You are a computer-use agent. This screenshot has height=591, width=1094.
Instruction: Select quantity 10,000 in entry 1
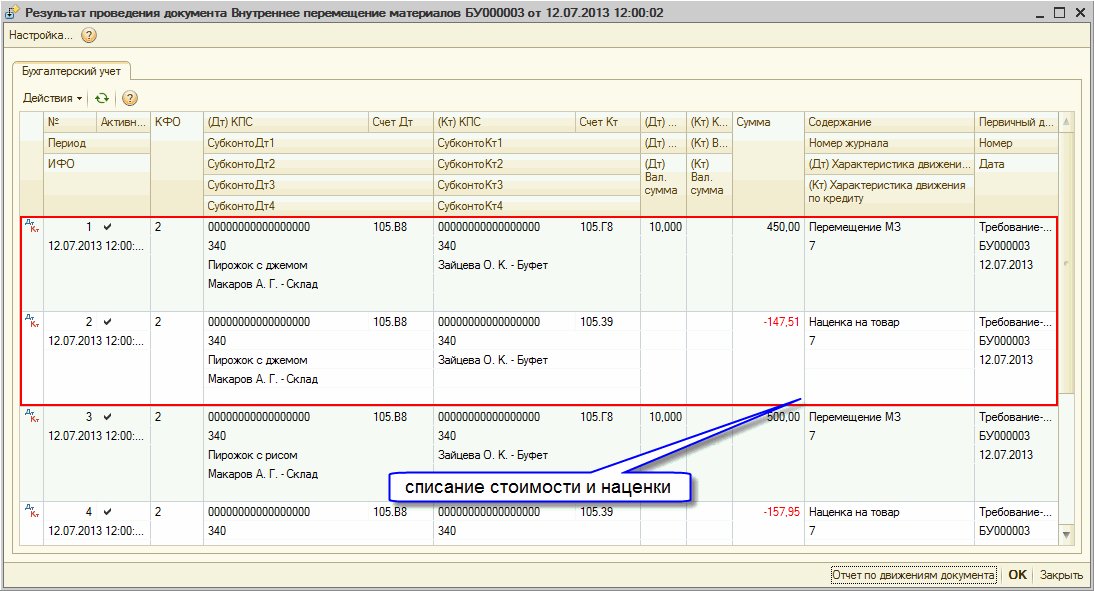tap(665, 227)
